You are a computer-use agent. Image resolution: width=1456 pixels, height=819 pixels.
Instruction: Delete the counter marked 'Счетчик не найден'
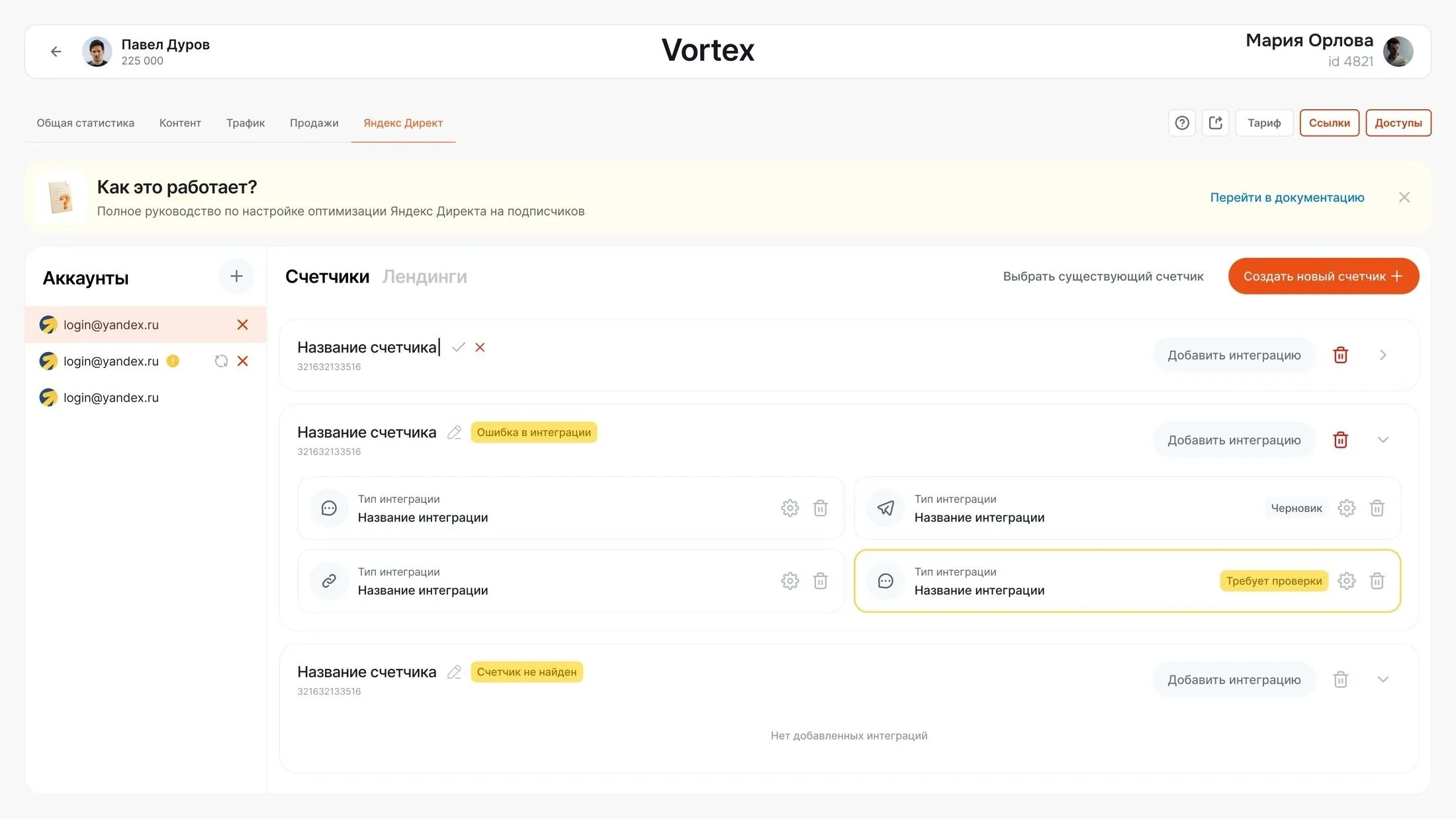pyautogui.click(x=1340, y=679)
